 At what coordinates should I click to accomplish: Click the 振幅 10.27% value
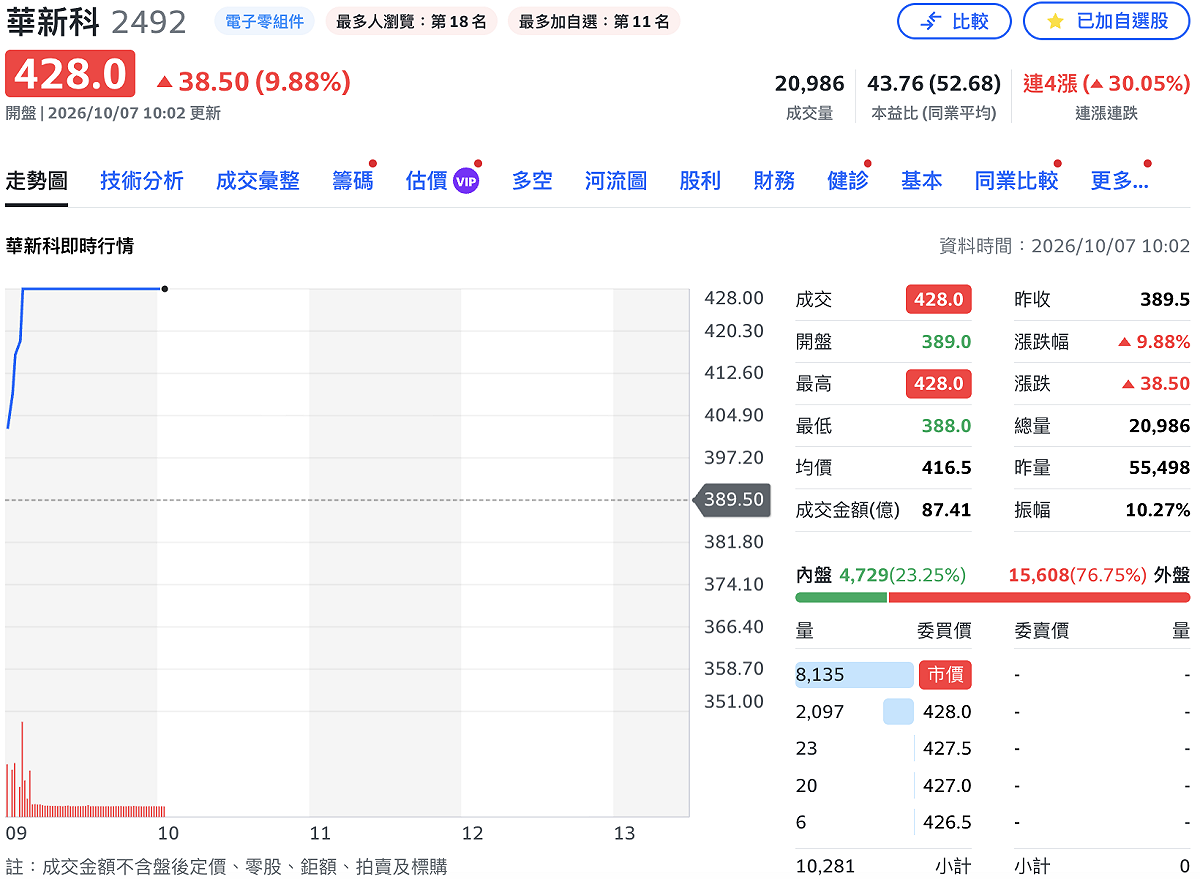pos(1157,510)
